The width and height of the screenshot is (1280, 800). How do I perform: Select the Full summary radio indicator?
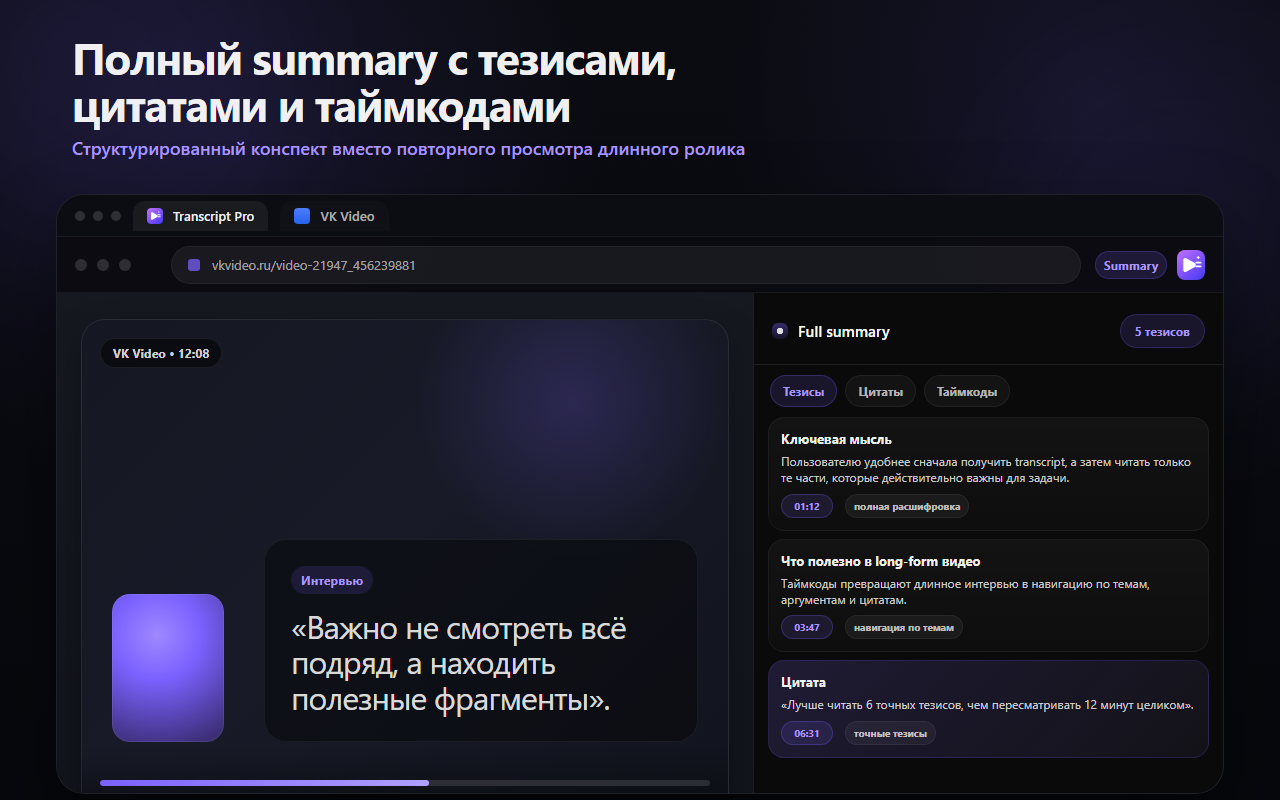pyautogui.click(x=779, y=331)
